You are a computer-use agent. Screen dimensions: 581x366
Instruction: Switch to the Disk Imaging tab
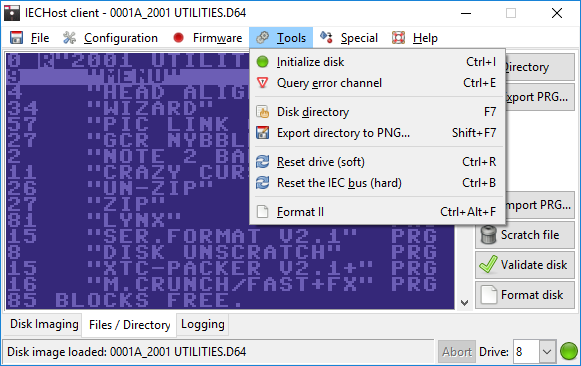44,324
